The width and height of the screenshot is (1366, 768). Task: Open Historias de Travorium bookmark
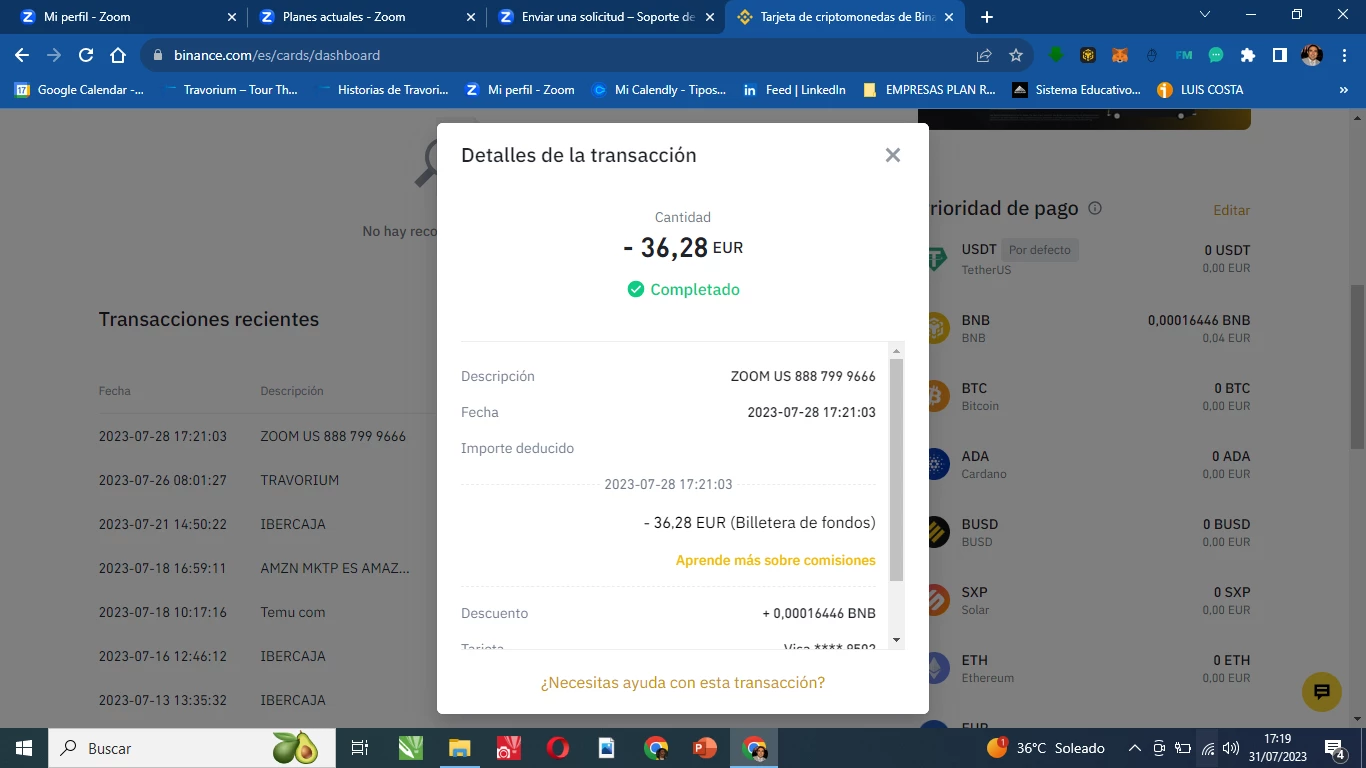pos(382,90)
